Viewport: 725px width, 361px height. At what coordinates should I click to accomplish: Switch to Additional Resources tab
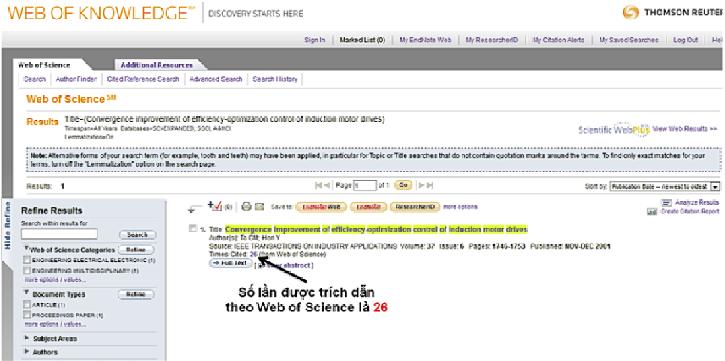click(x=156, y=65)
